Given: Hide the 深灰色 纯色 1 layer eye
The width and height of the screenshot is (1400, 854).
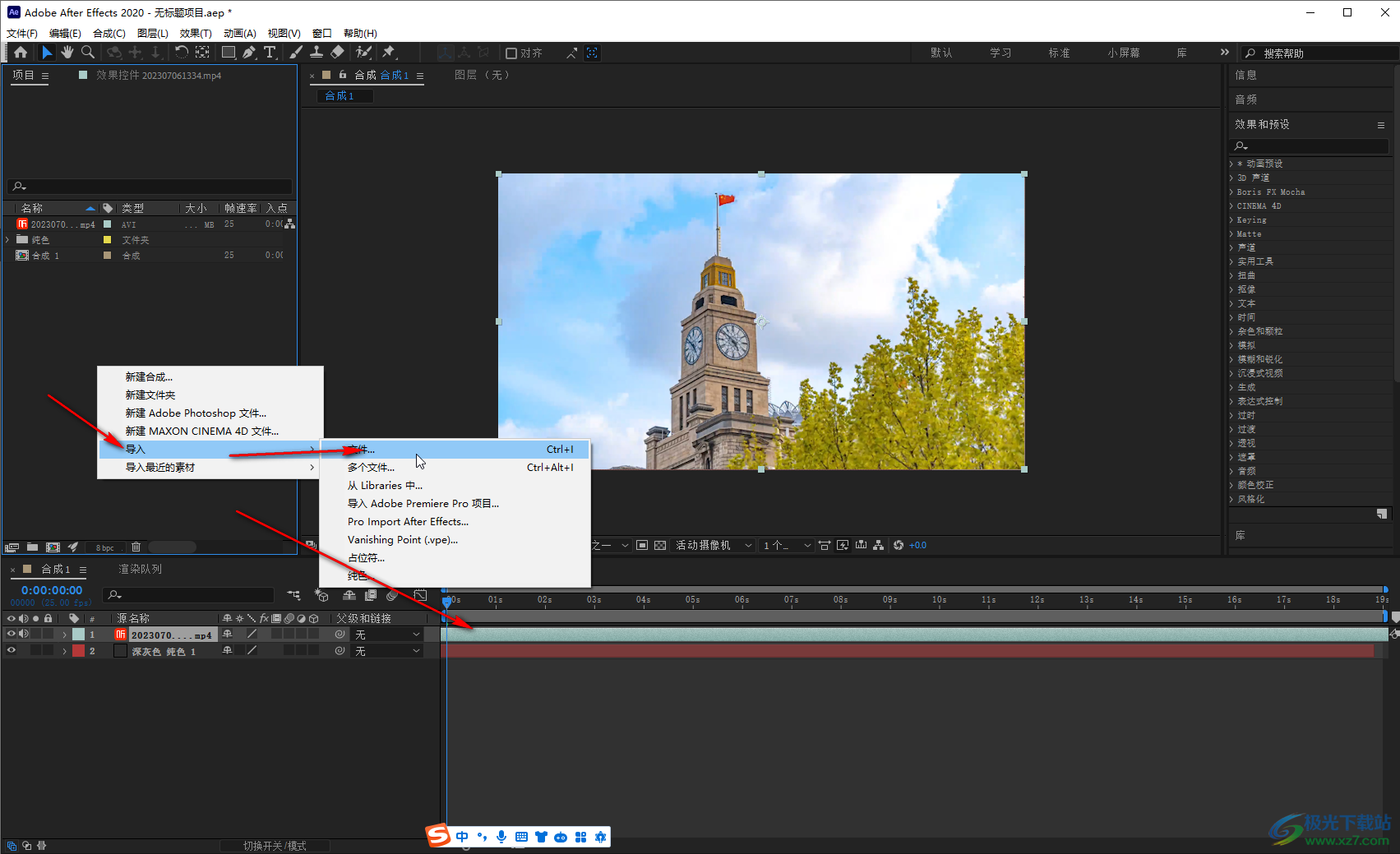Looking at the screenshot, I should [x=12, y=651].
